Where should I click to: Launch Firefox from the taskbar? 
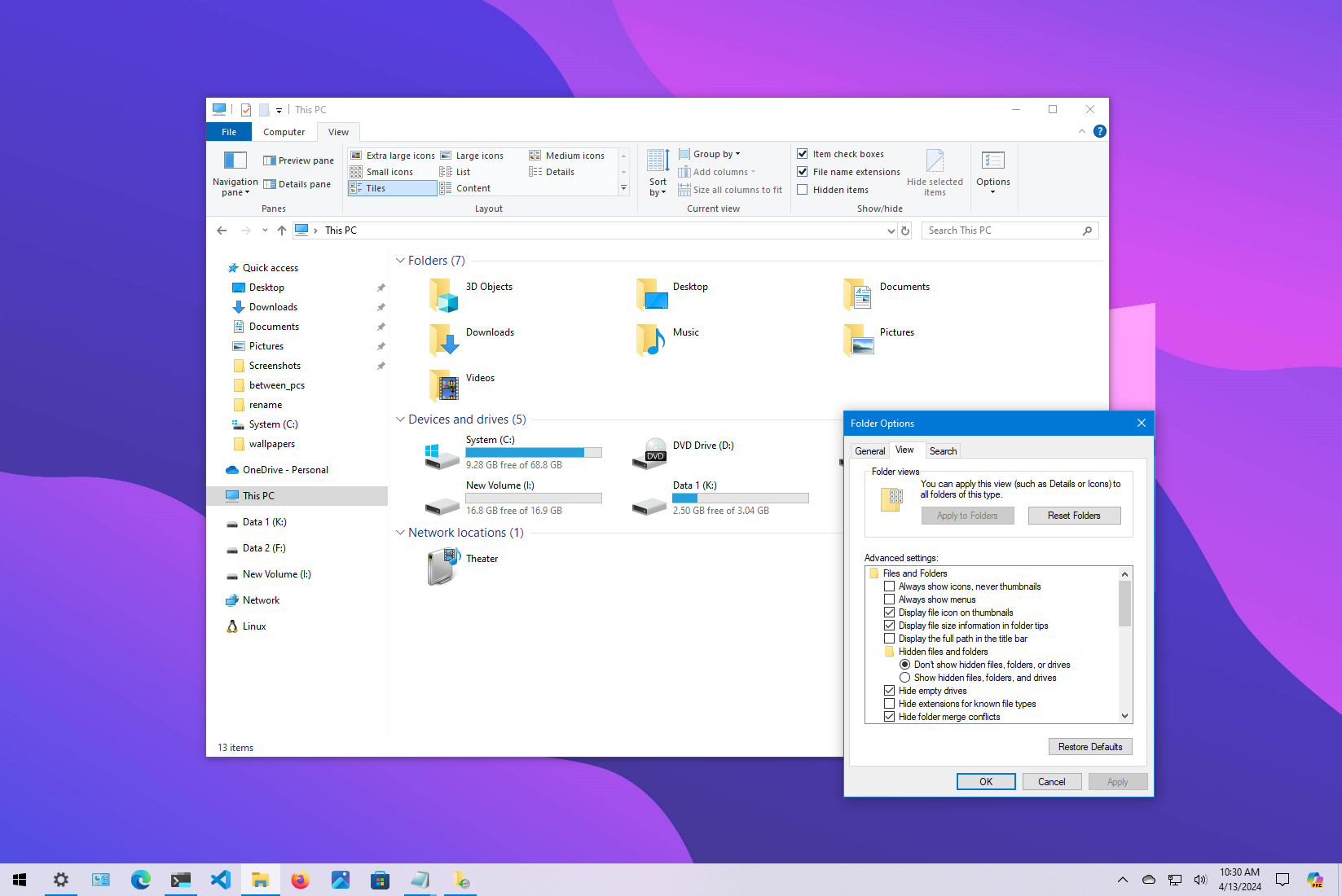[x=300, y=880]
